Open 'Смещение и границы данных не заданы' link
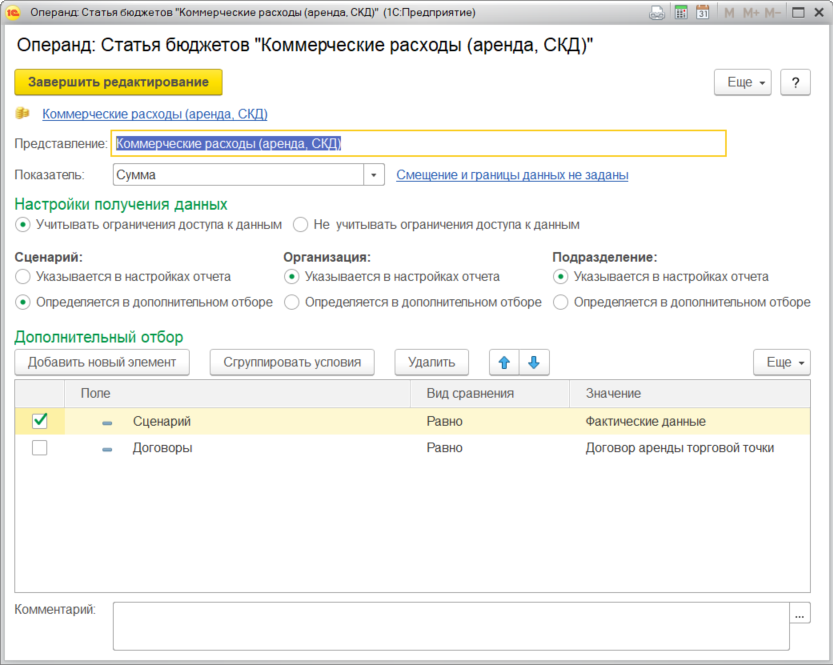 pos(512,175)
